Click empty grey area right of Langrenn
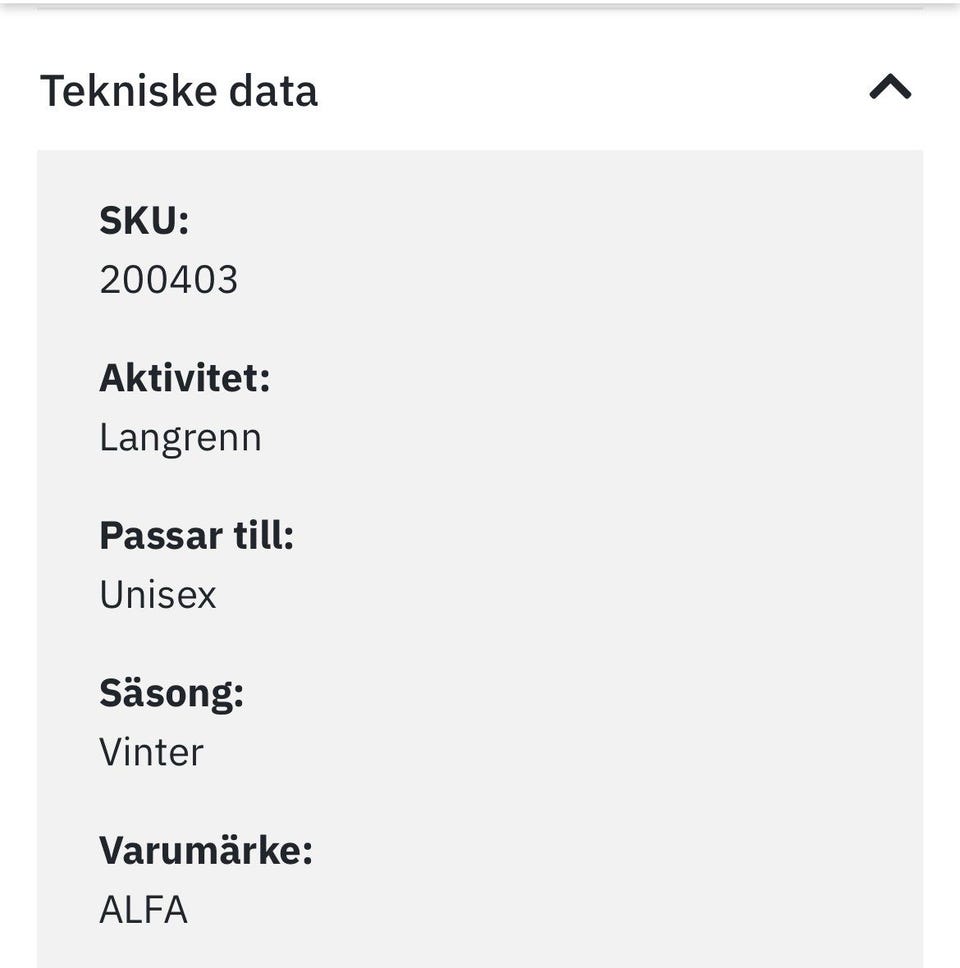 (x=600, y=438)
